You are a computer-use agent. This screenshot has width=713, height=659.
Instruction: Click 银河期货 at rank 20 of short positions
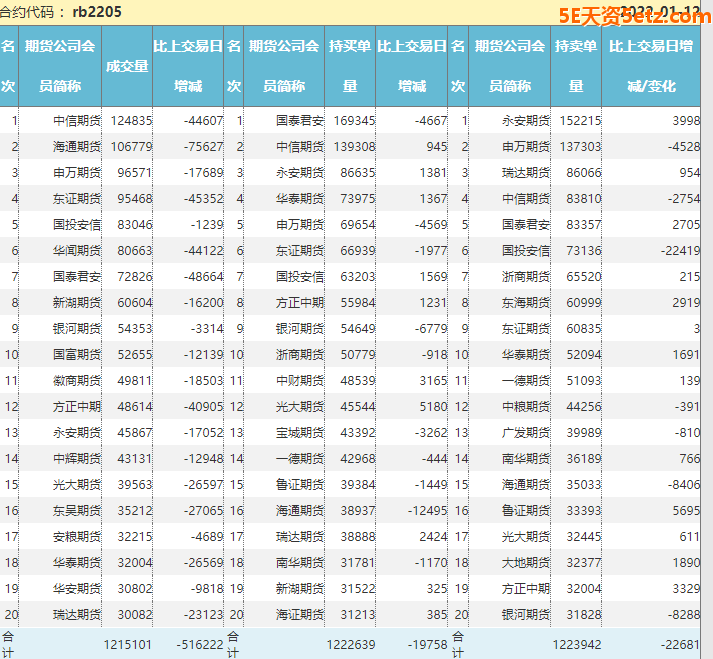coord(525,614)
